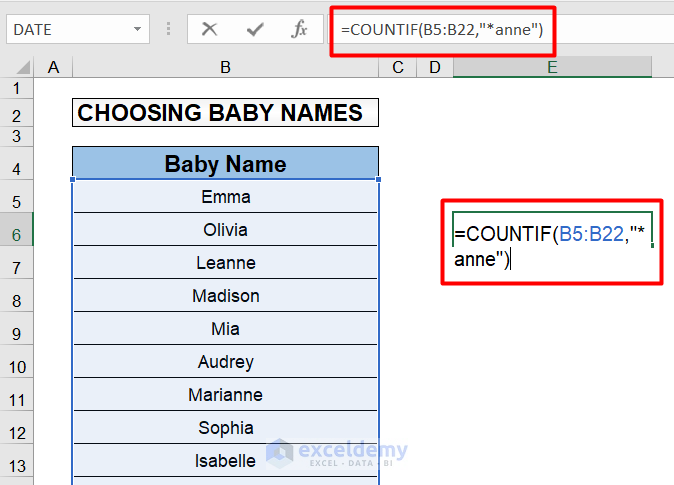The image size is (674, 485).
Task: Click the formula bar resize dots handle
Action: click(168, 29)
